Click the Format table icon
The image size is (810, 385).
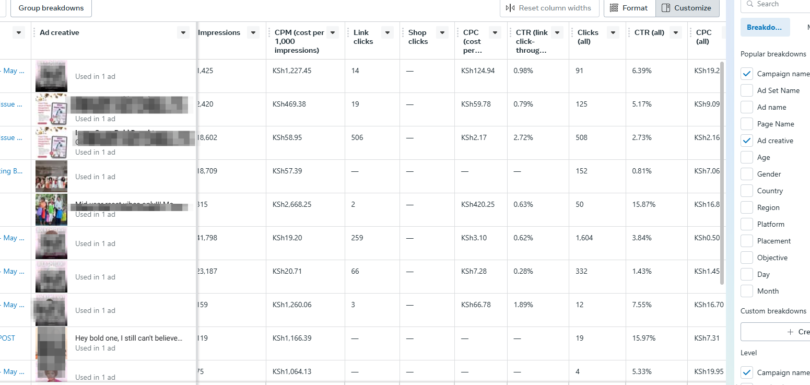point(614,8)
